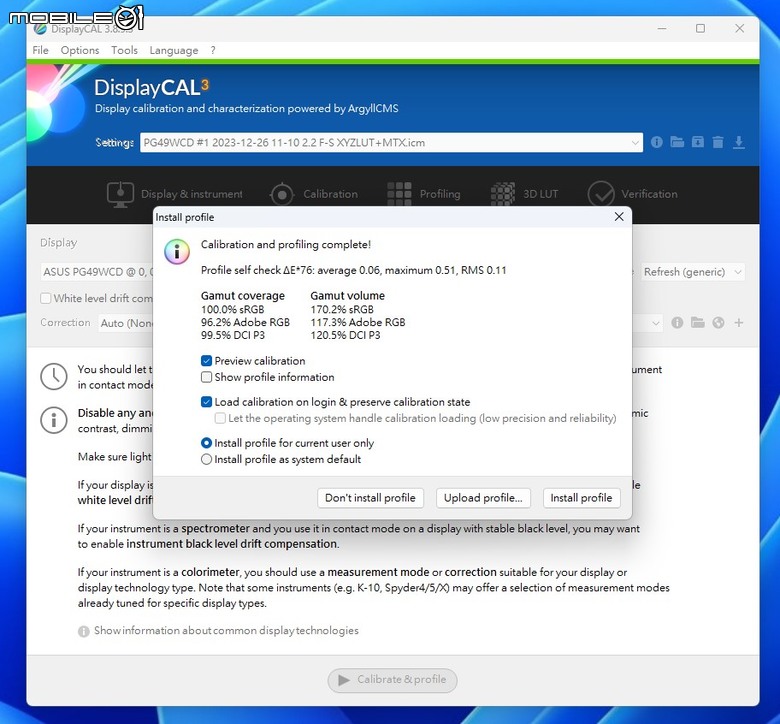The width and height of the screenshot is (780, 724).
Task: Maximize the DisplayCAL window
Action: tap(700, 29)
